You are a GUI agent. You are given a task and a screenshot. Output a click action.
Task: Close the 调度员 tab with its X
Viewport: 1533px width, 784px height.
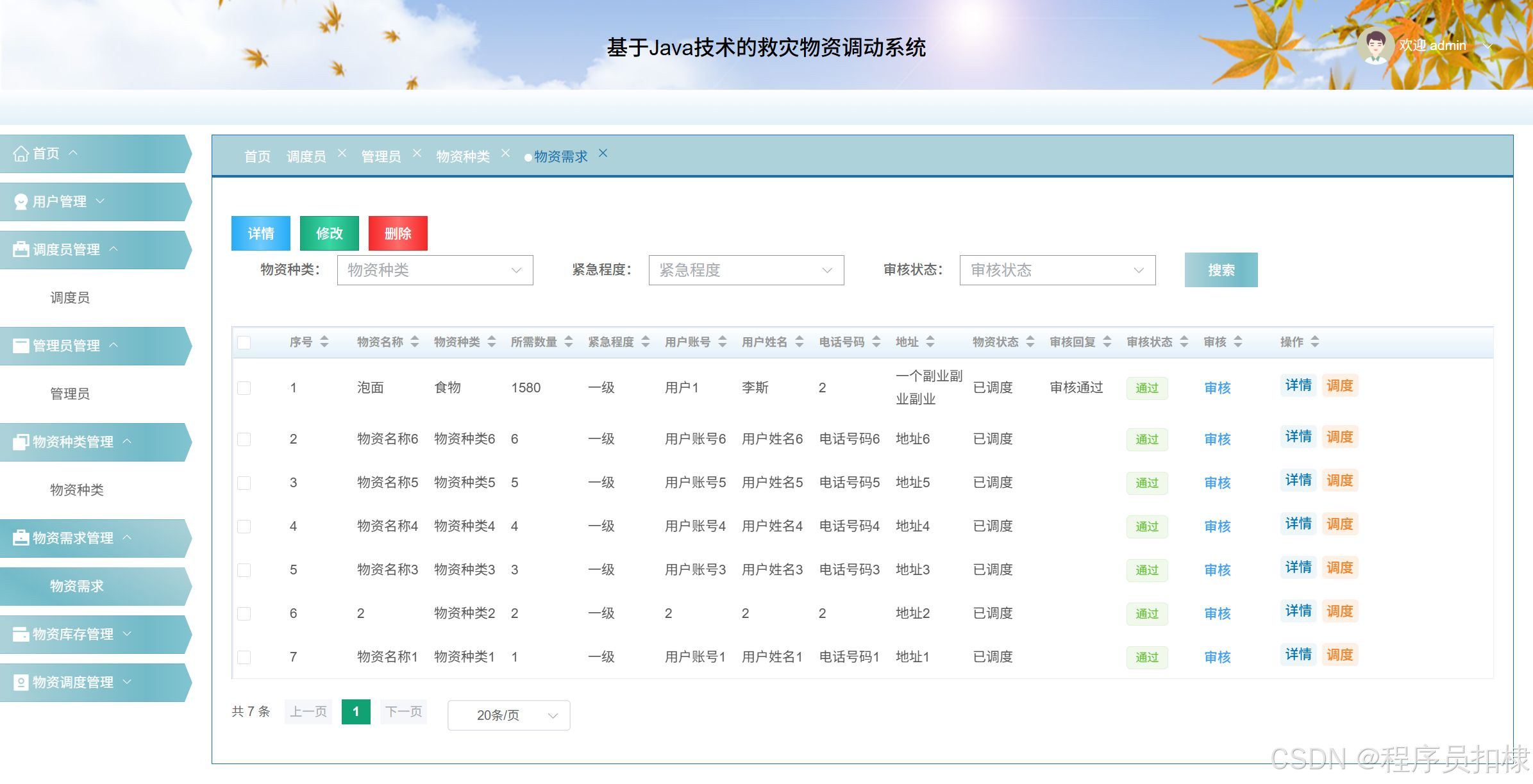tap(342, 153)
